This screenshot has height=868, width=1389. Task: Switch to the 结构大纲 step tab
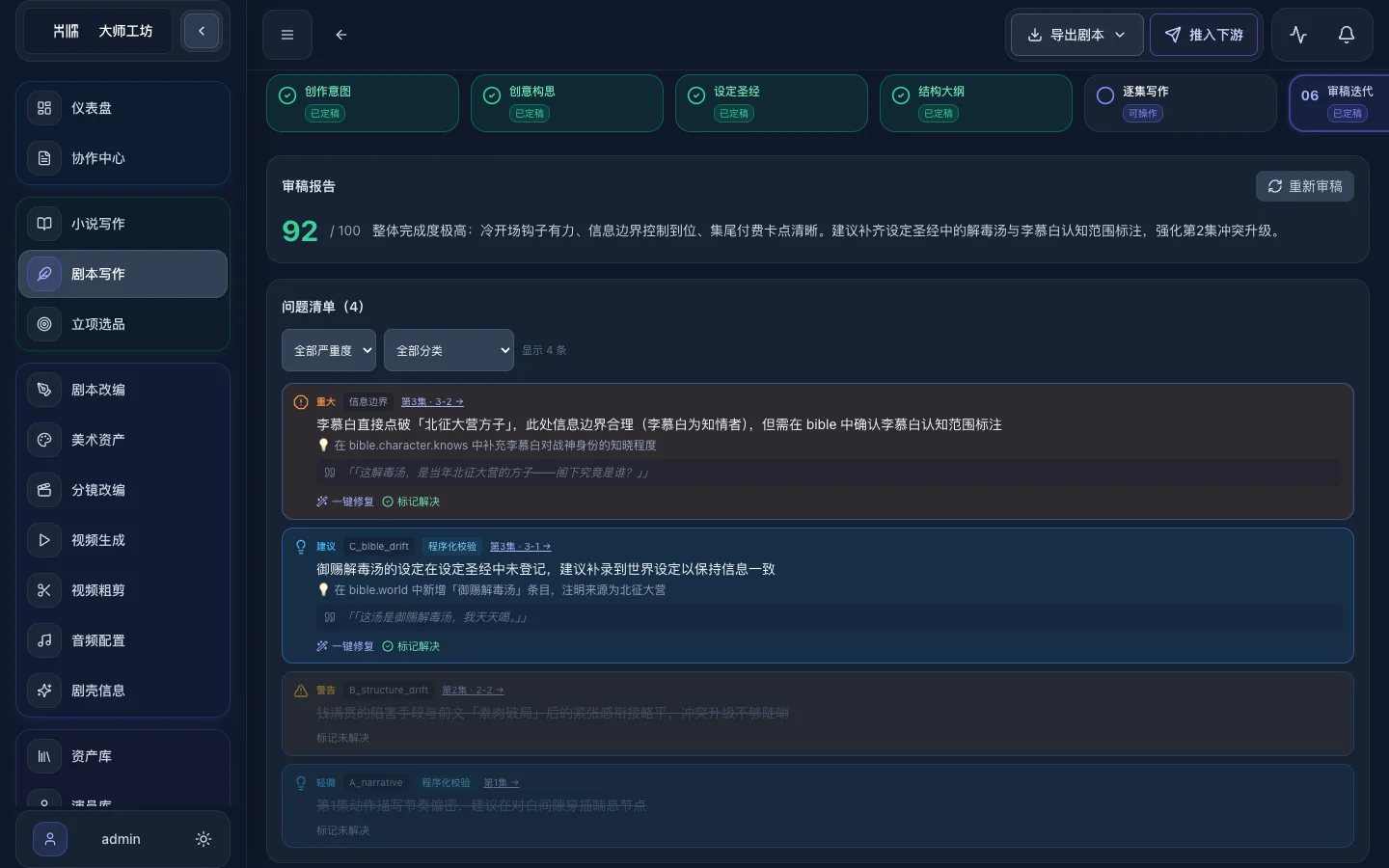click(976, 103)
